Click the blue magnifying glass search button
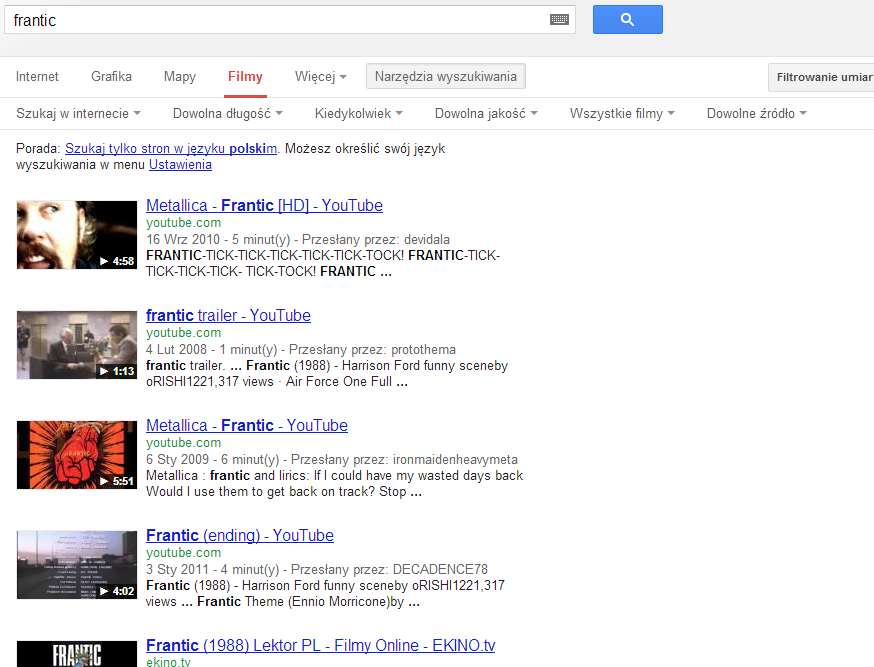The height and width of the screenshot is (667, 874). click(x=627, y=19)
